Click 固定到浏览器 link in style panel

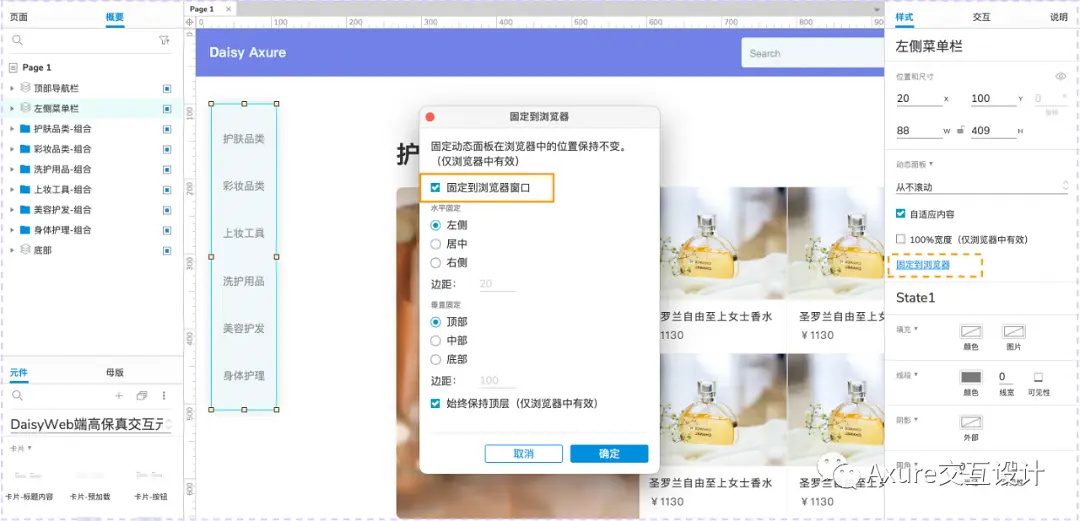[x=922, y=265]
